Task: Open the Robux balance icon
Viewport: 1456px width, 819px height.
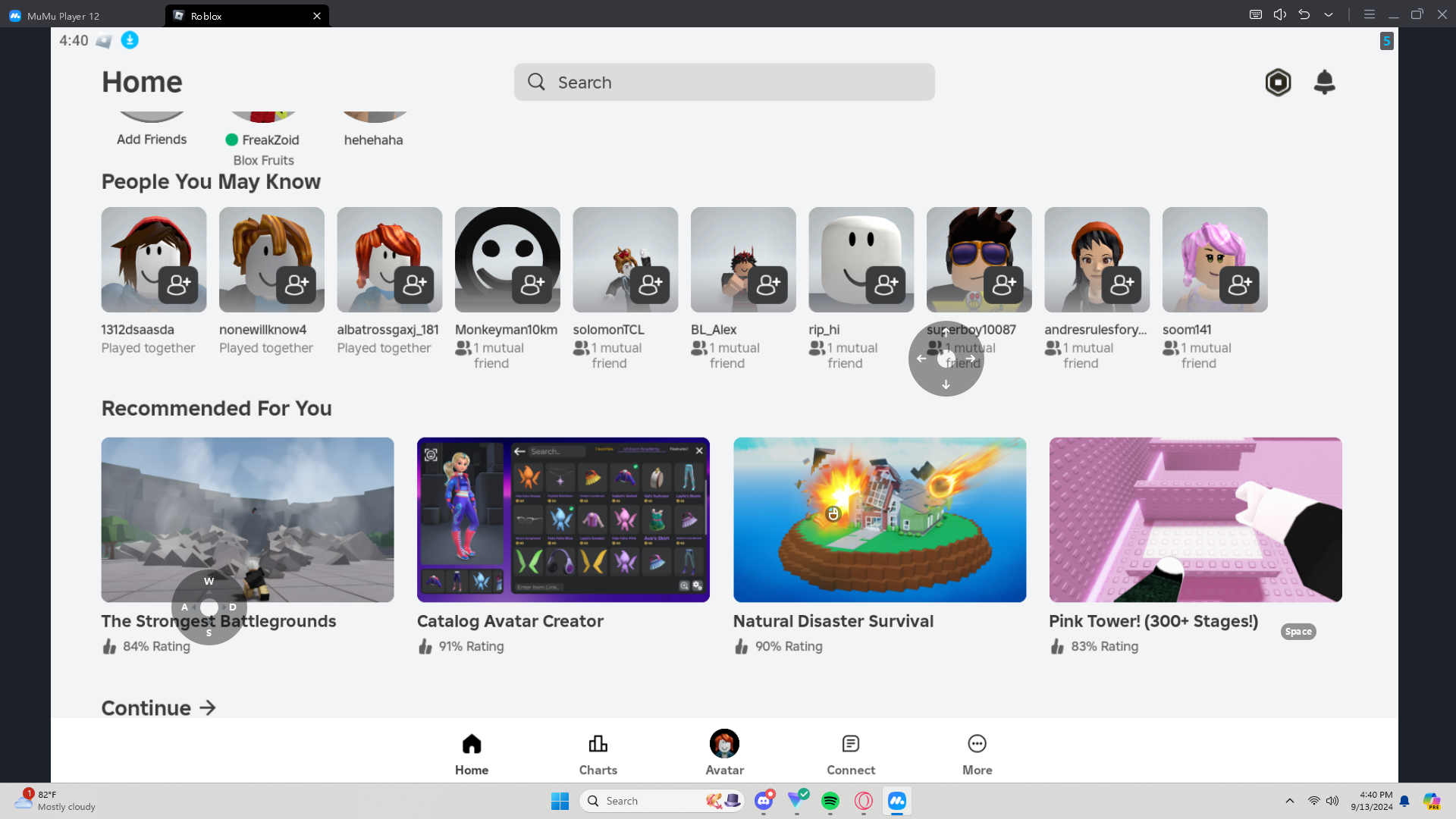Action: pyautogui.click(x=1278, y=82)
